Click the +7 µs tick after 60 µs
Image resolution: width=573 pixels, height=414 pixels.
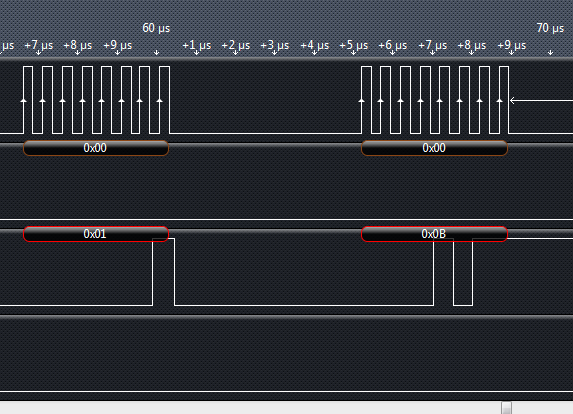(432, 46)
